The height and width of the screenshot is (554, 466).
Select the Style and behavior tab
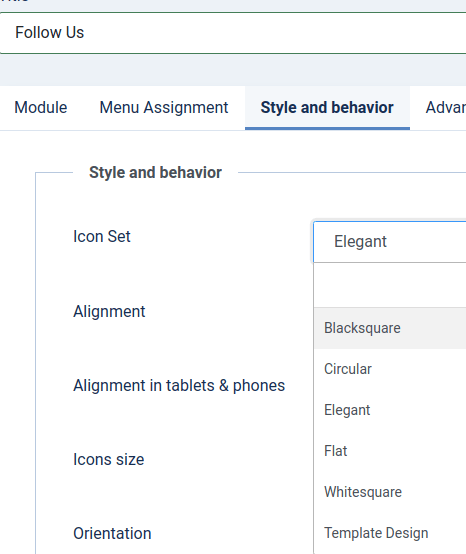click(x=327, y=108)
